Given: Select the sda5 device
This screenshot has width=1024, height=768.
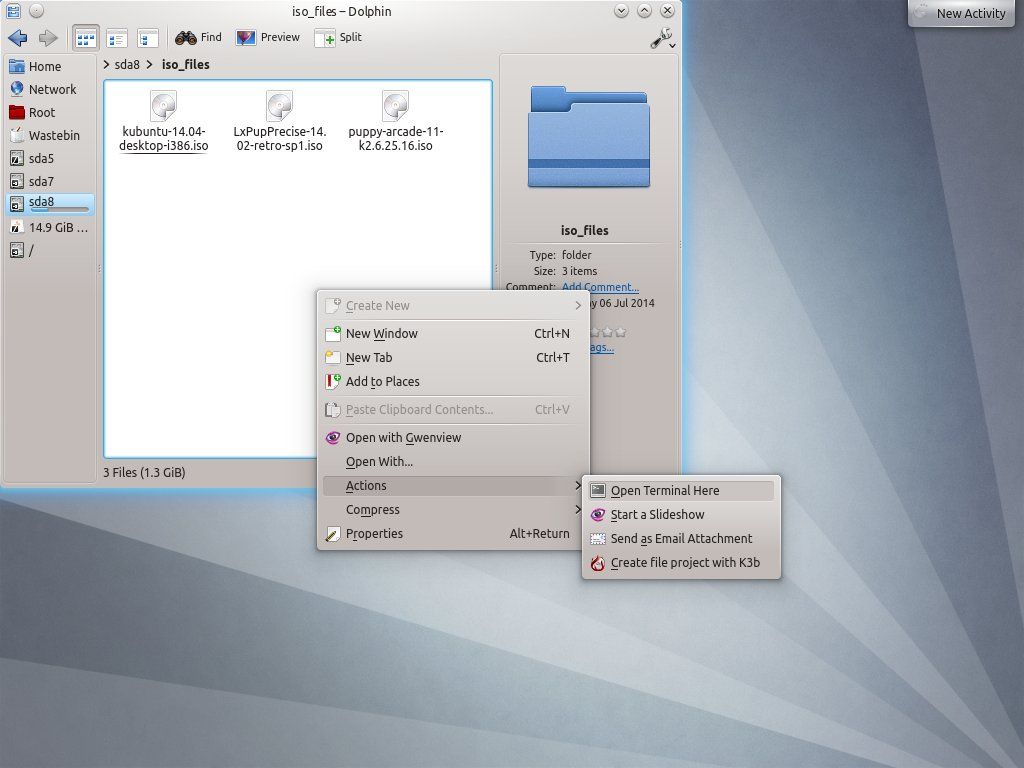Looking at the screenshot, I should pos(49,158).
